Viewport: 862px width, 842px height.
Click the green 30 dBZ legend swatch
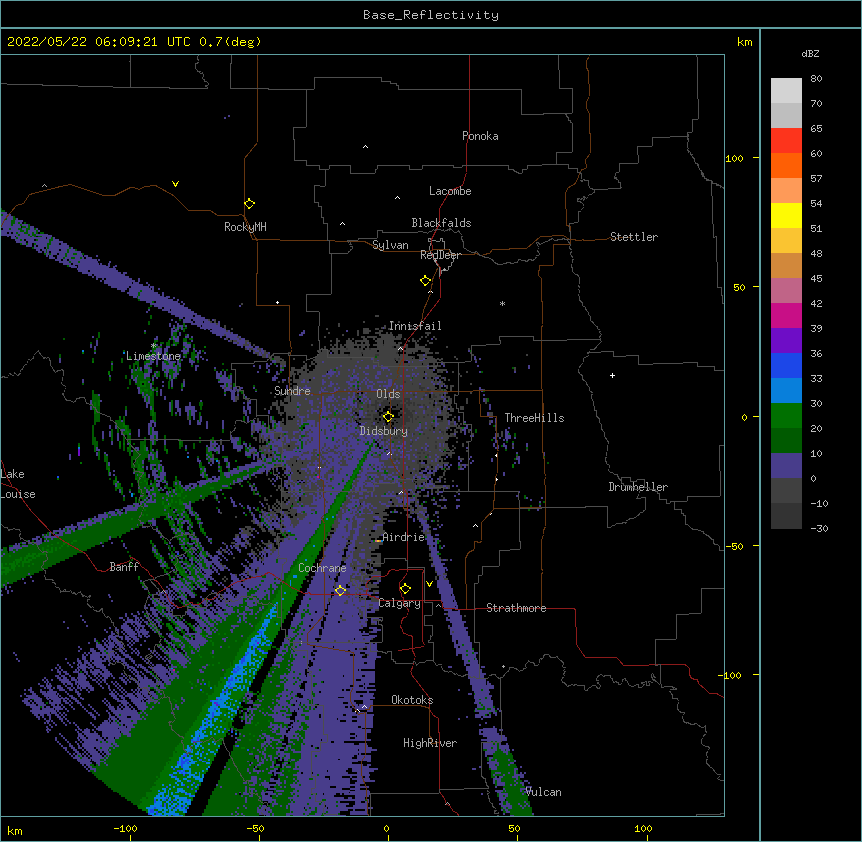pos(786,416)
